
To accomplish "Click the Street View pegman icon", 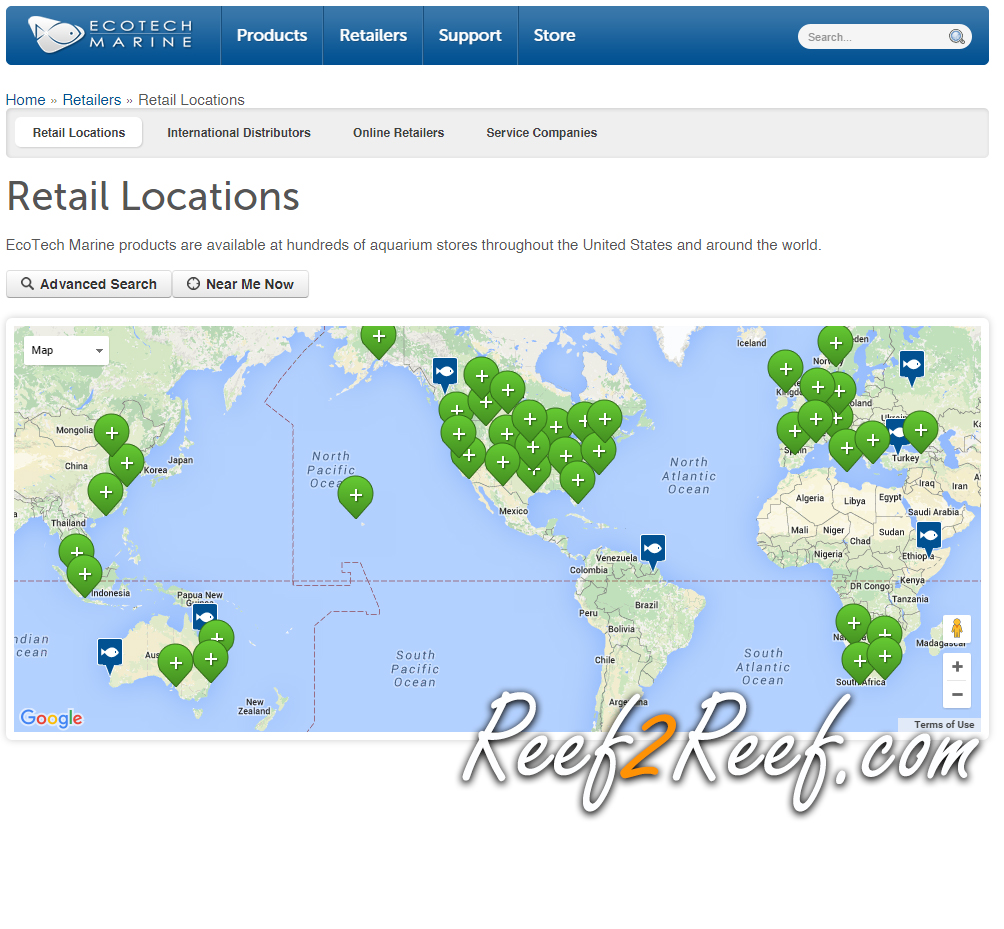I will coord(957,628).
